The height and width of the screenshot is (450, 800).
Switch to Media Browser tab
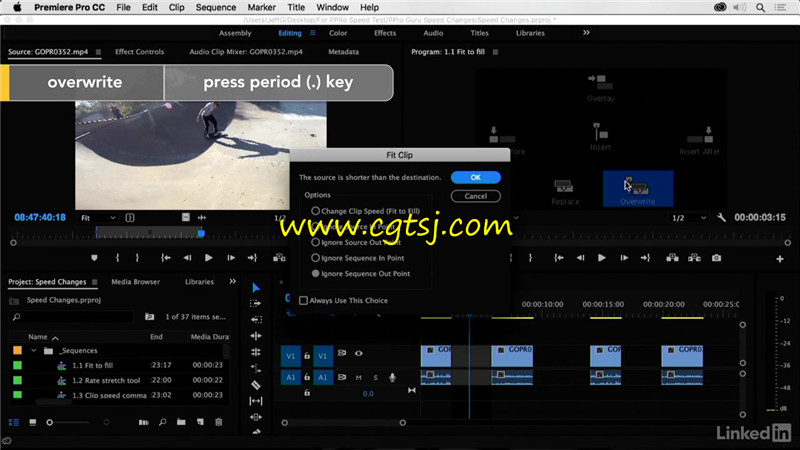pos(135,282)
